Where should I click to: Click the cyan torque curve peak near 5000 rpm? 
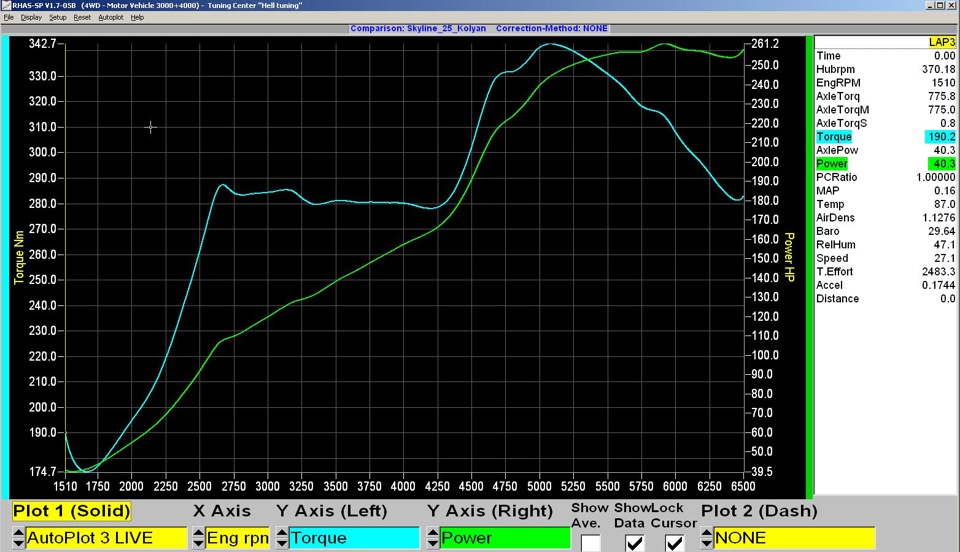click(550, 44)
